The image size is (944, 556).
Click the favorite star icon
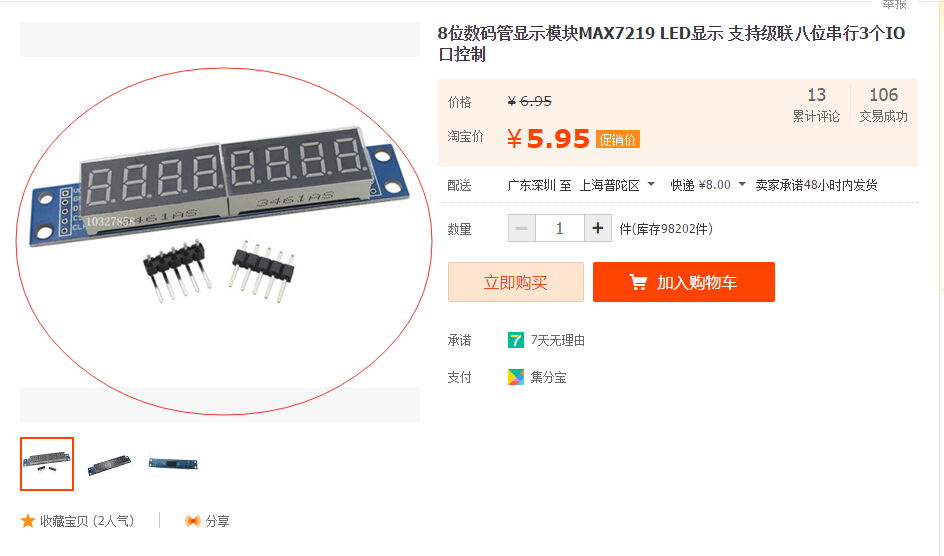[28, 521]
